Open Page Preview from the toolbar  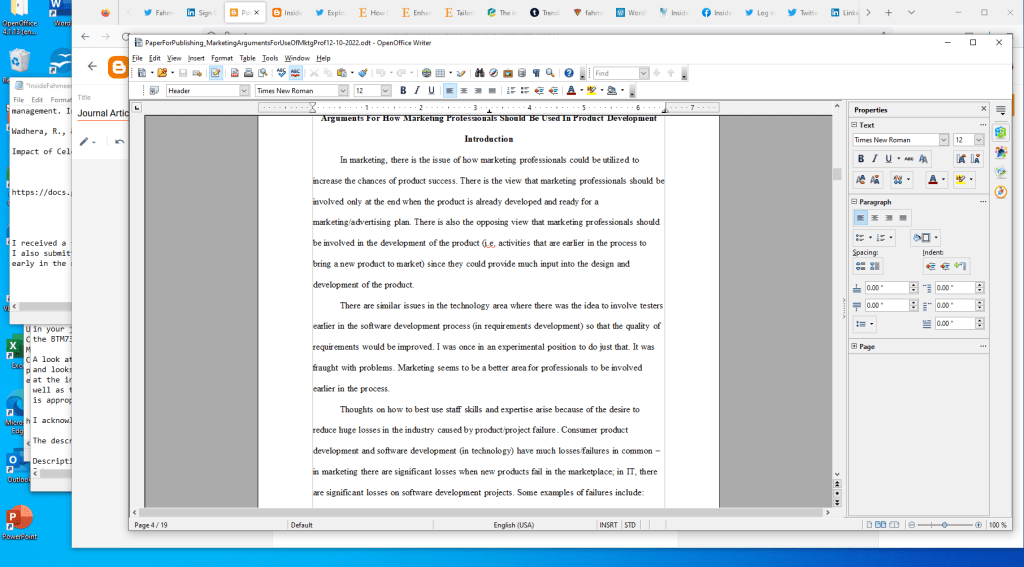pyautogui.click(x=263, y=73)
